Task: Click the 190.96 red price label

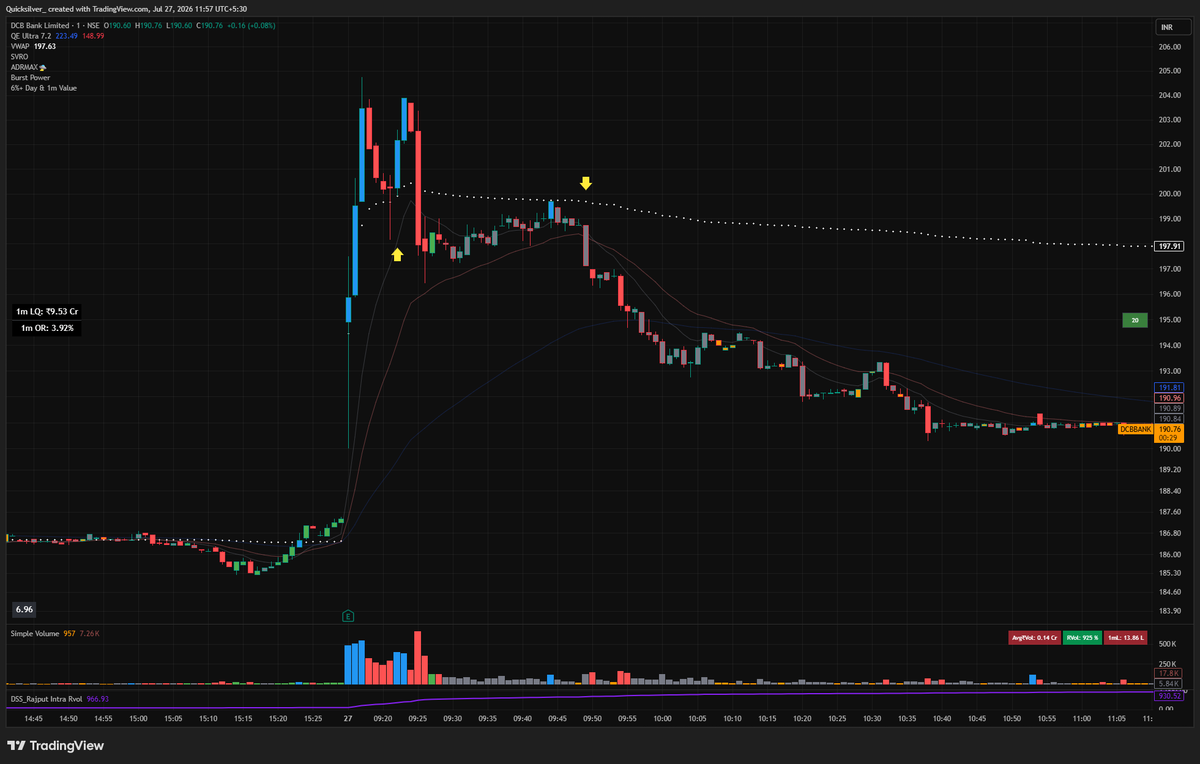Action: 1170,398
